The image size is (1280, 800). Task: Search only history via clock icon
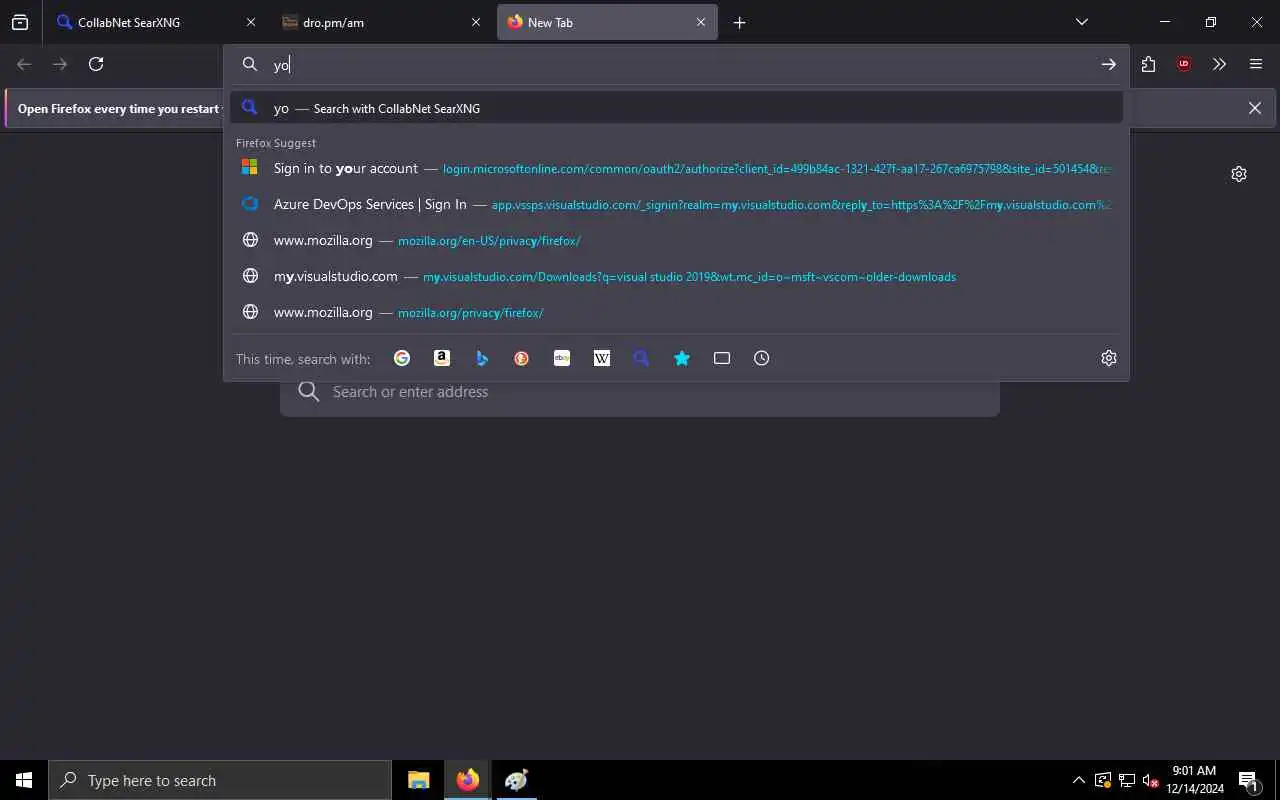point(762,358)
